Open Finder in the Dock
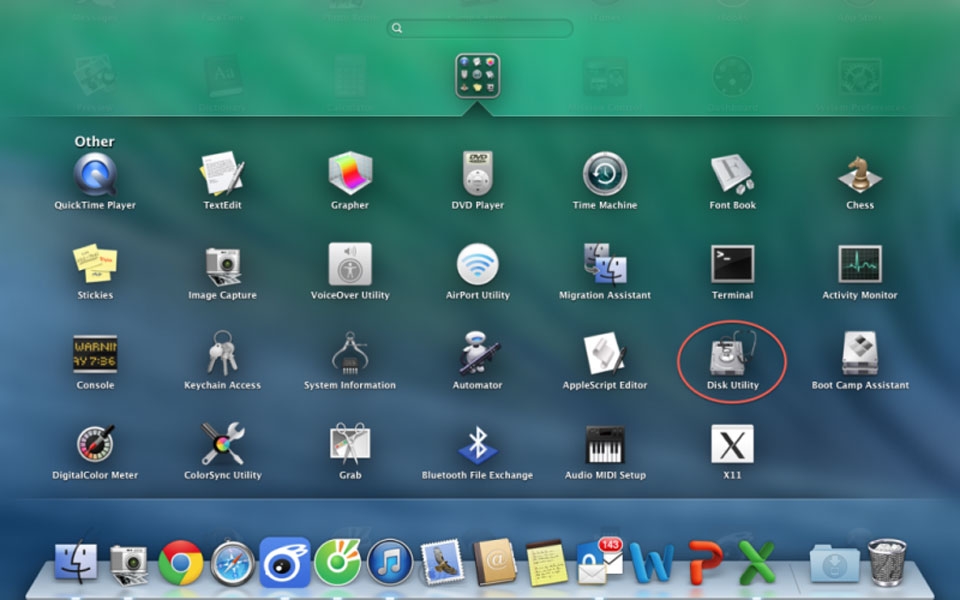The image size is (960, 600). pos(75,561)
